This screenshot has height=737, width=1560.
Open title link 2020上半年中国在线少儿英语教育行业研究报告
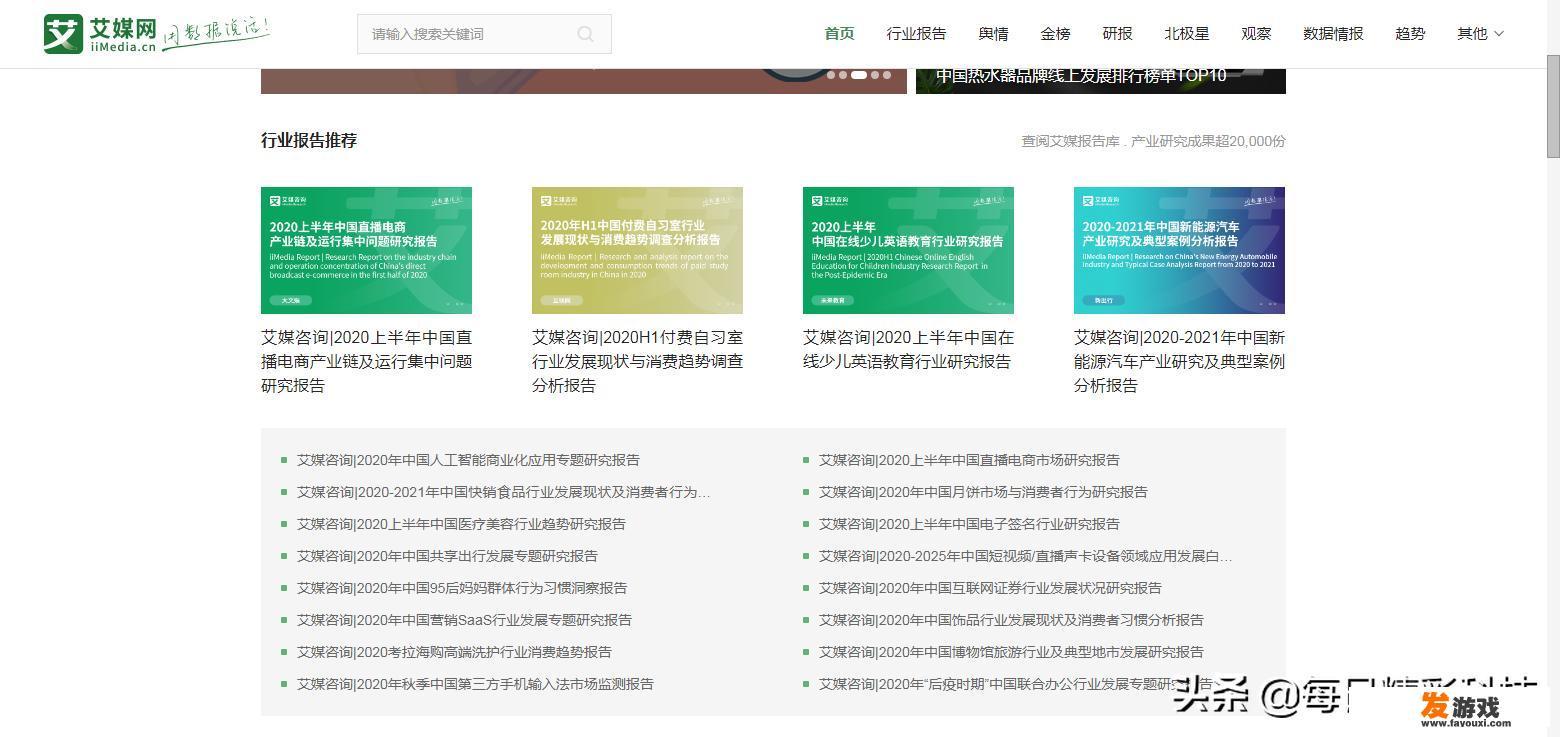[x=908, y=349]
